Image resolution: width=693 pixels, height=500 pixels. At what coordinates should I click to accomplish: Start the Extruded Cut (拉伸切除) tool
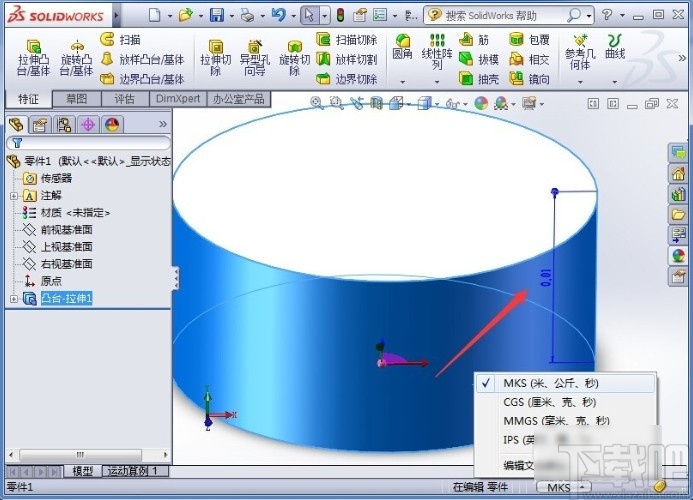[215, 57]
